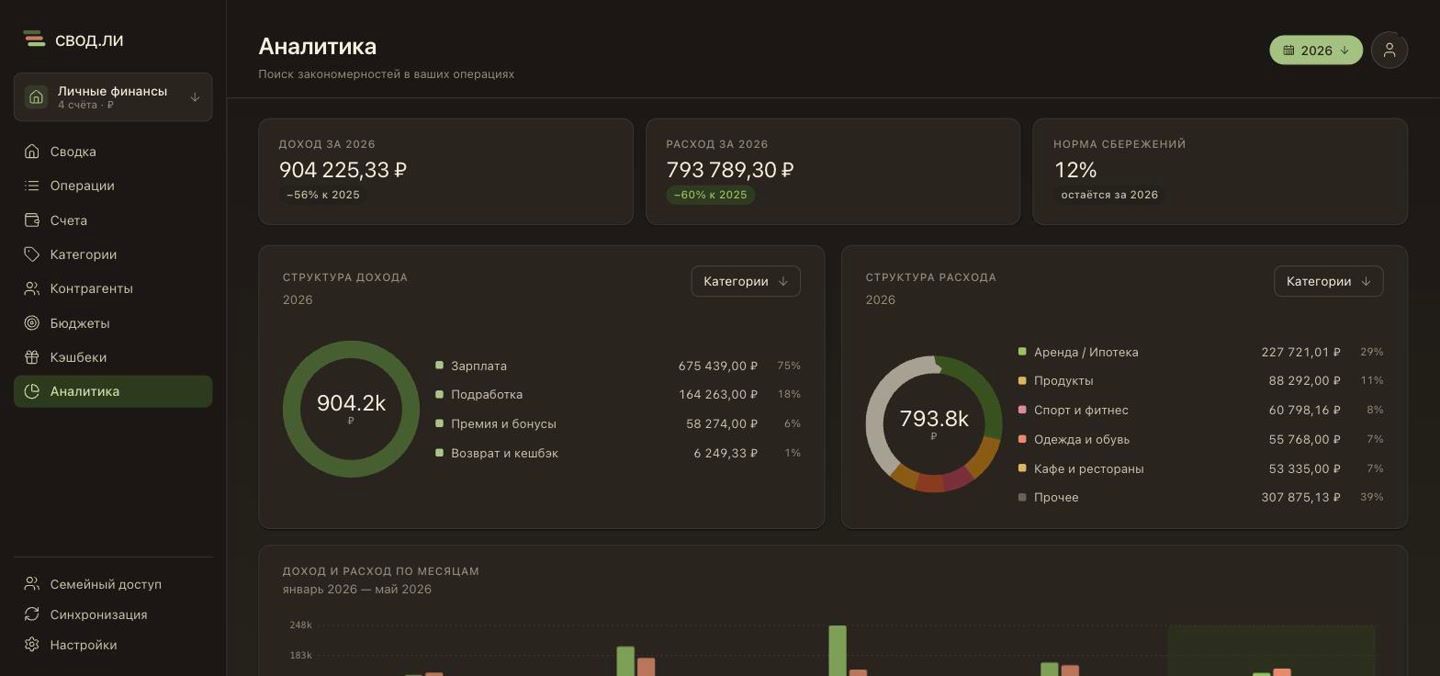1440x676 pixels.
Task: Click the Счета wallet icon
Action: click(32, 220)
